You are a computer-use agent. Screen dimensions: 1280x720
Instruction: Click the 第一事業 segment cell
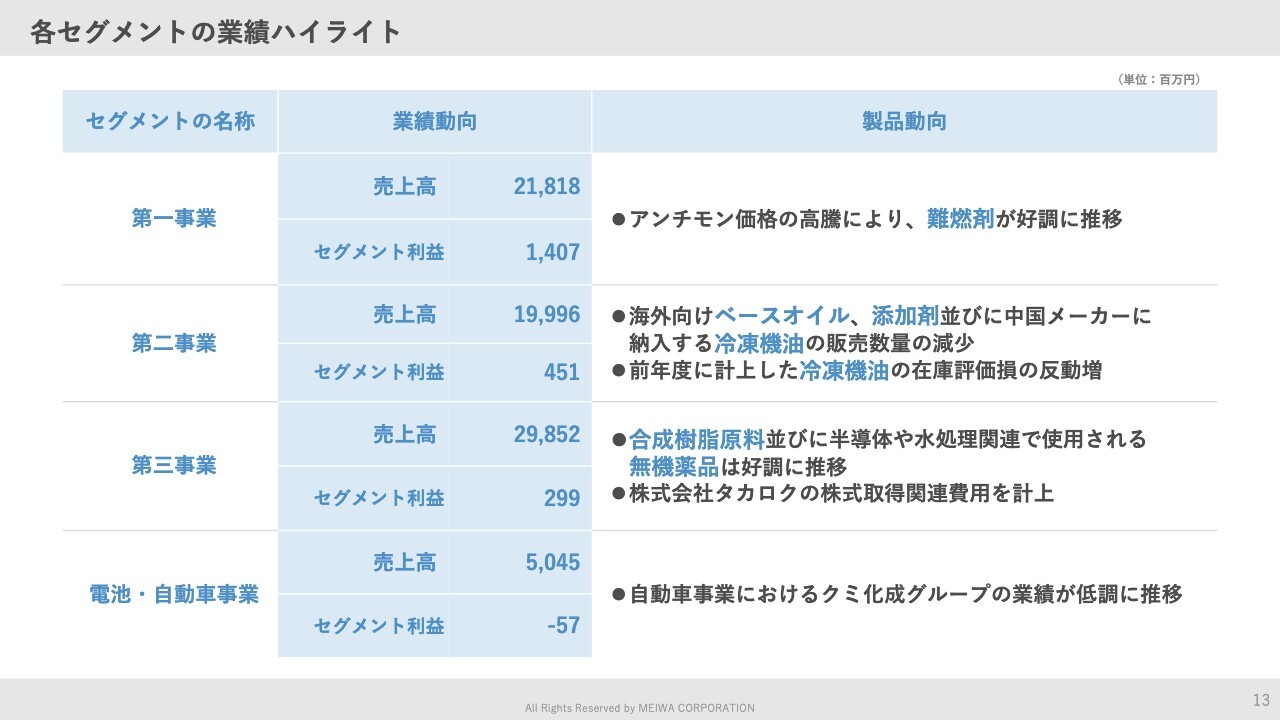click(174, 218)
